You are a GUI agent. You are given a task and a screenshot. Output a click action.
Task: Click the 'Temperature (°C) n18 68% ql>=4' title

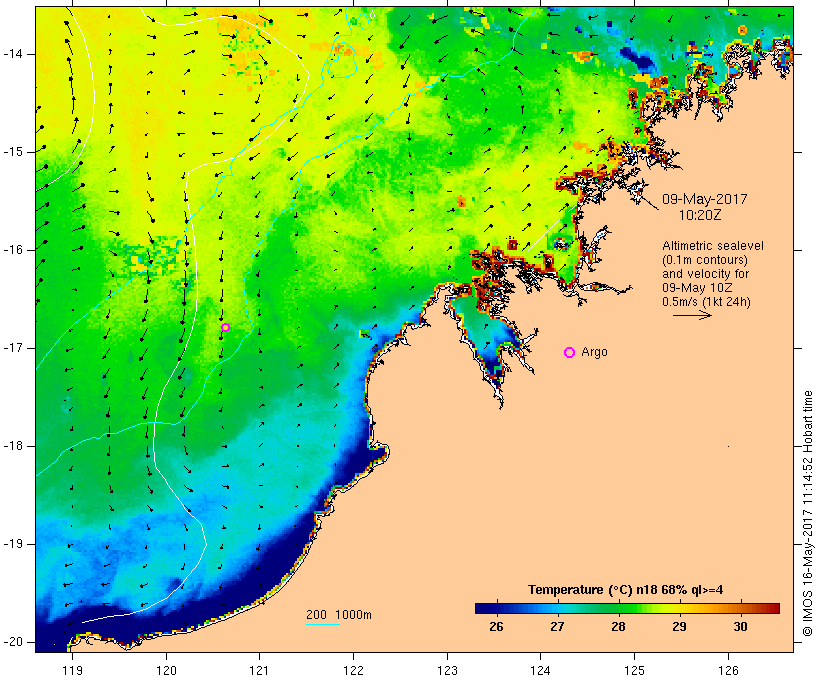click(x=625, y=590)
